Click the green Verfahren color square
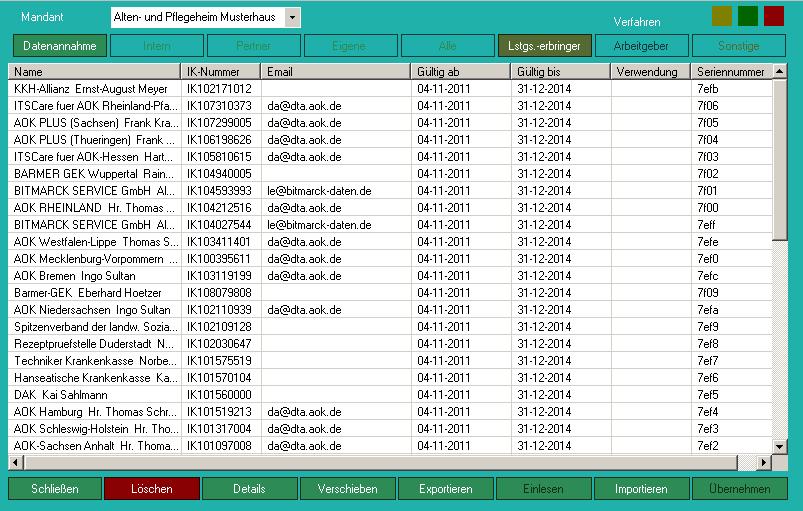Screen dimensions: 803x511 (x=748, y=16)
